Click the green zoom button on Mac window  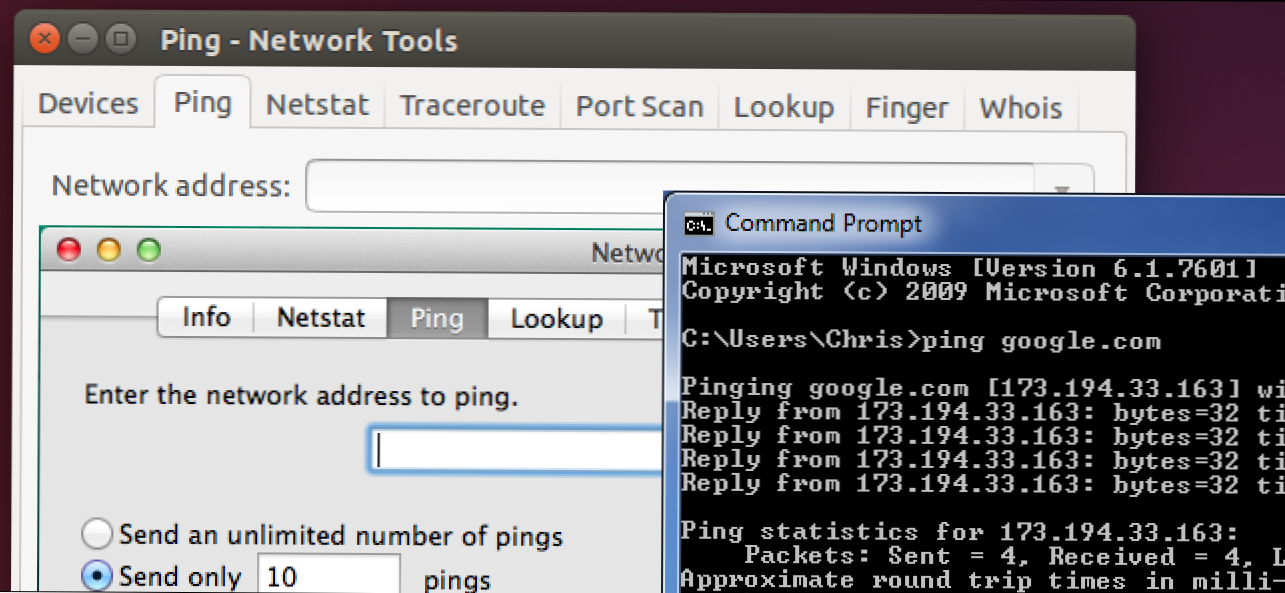coord(148,250)
